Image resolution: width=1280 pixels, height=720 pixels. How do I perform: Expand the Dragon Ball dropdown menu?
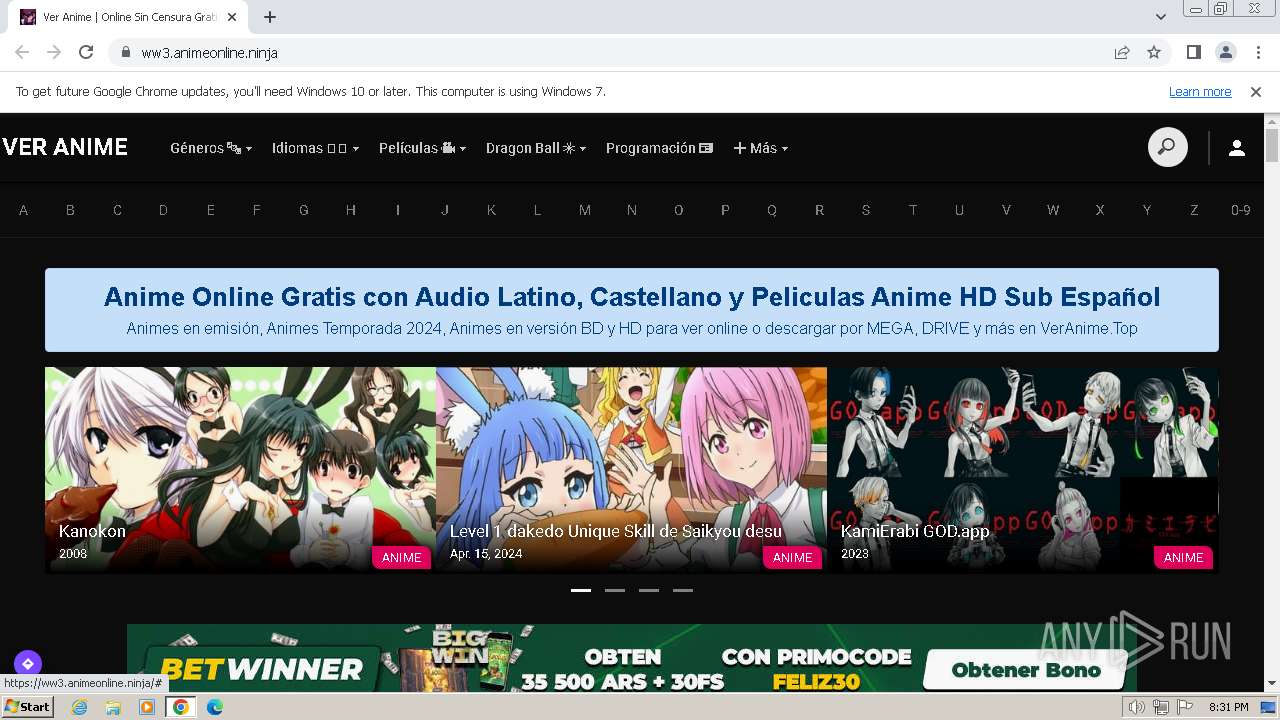coord(536,148)
